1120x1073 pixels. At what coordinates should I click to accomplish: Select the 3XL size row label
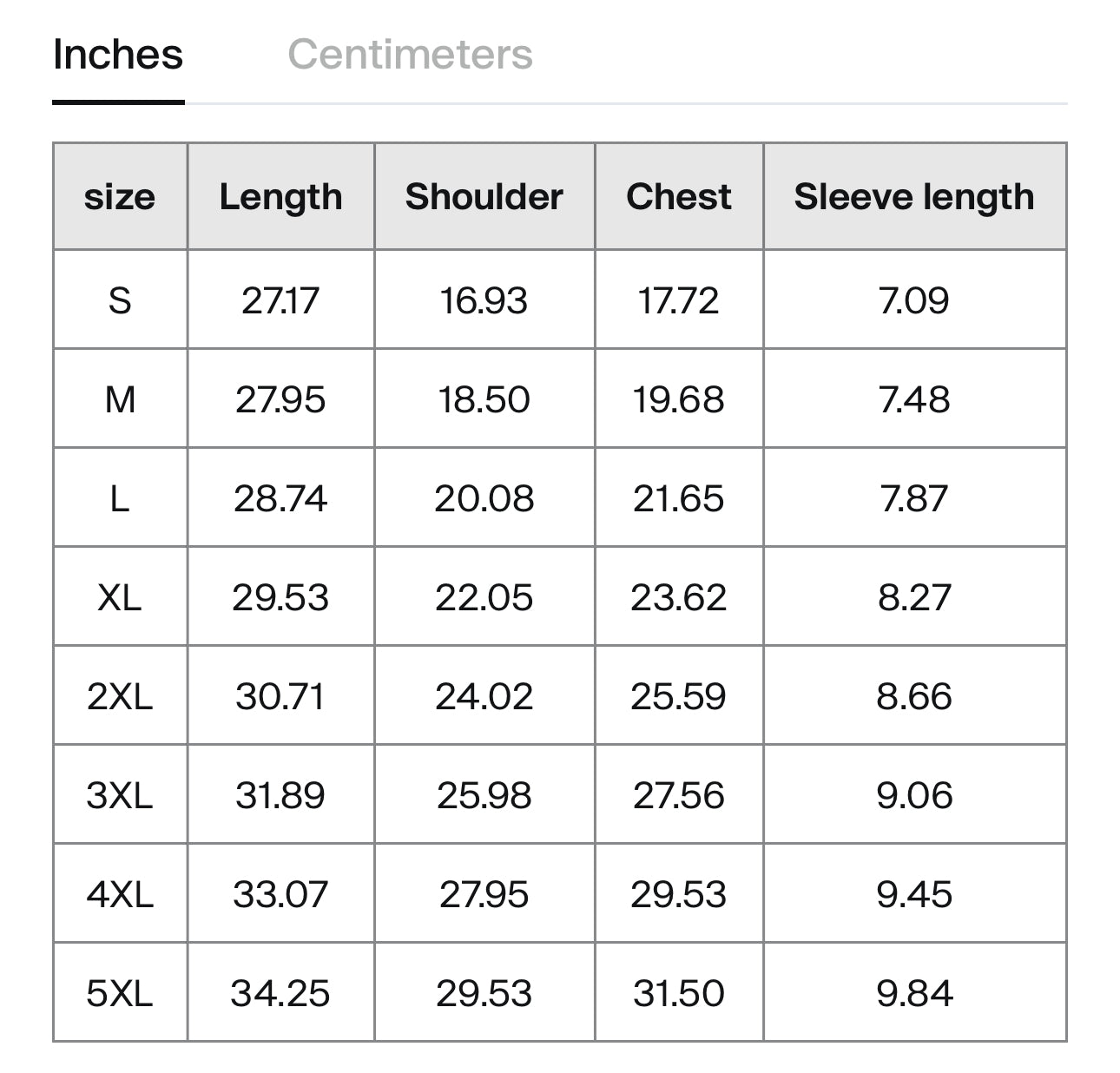(x=120, y=795)
